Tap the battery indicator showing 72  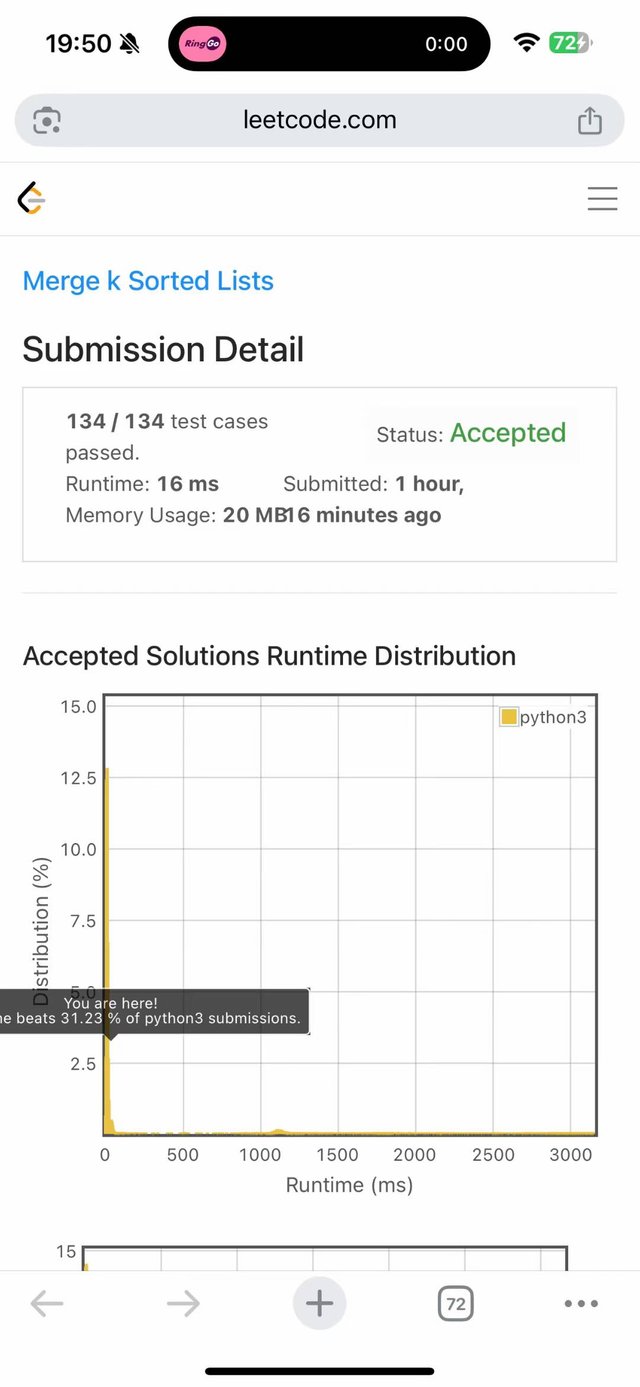point(569,43)
